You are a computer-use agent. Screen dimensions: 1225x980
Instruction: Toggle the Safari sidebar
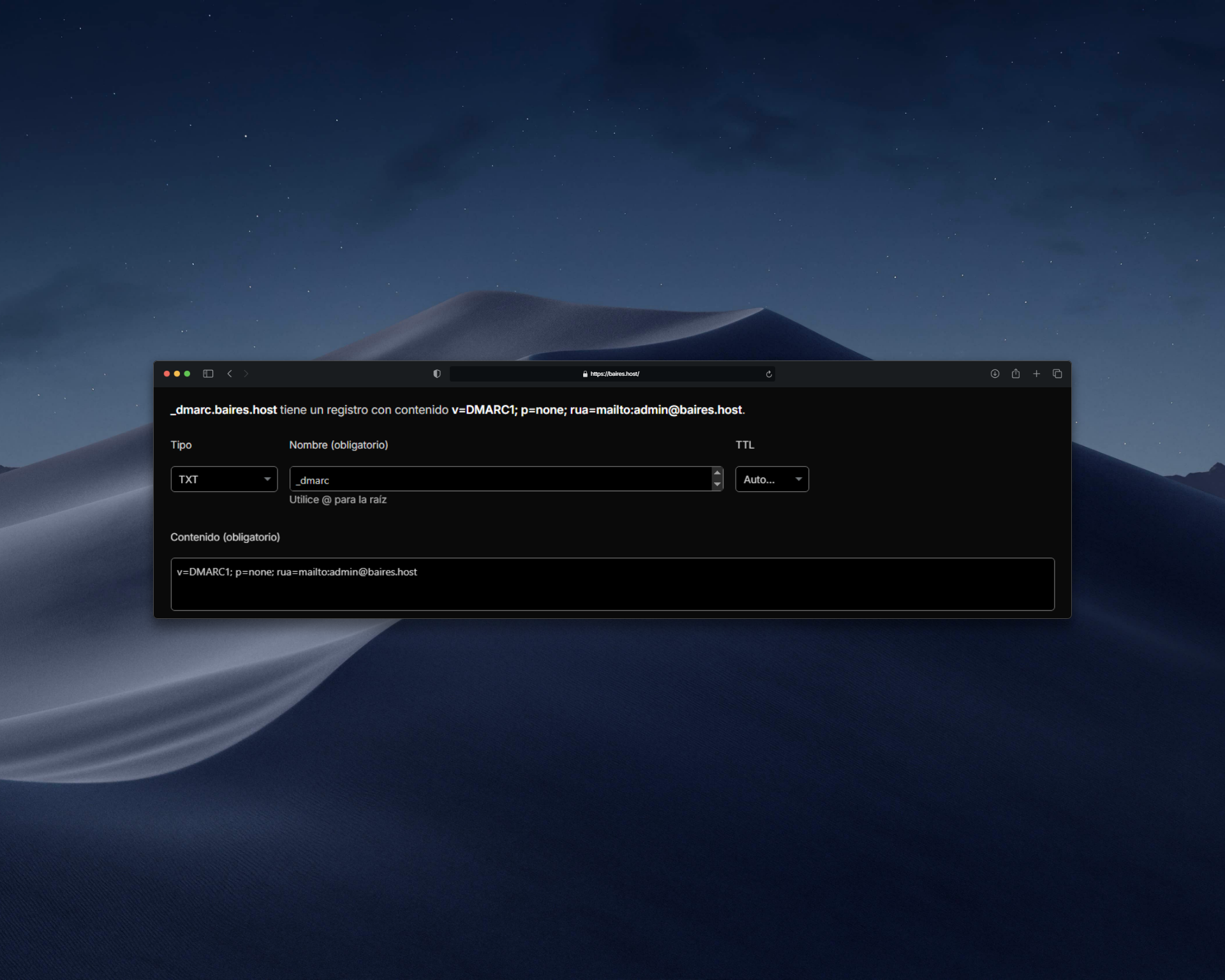click(x=208, y=374)
